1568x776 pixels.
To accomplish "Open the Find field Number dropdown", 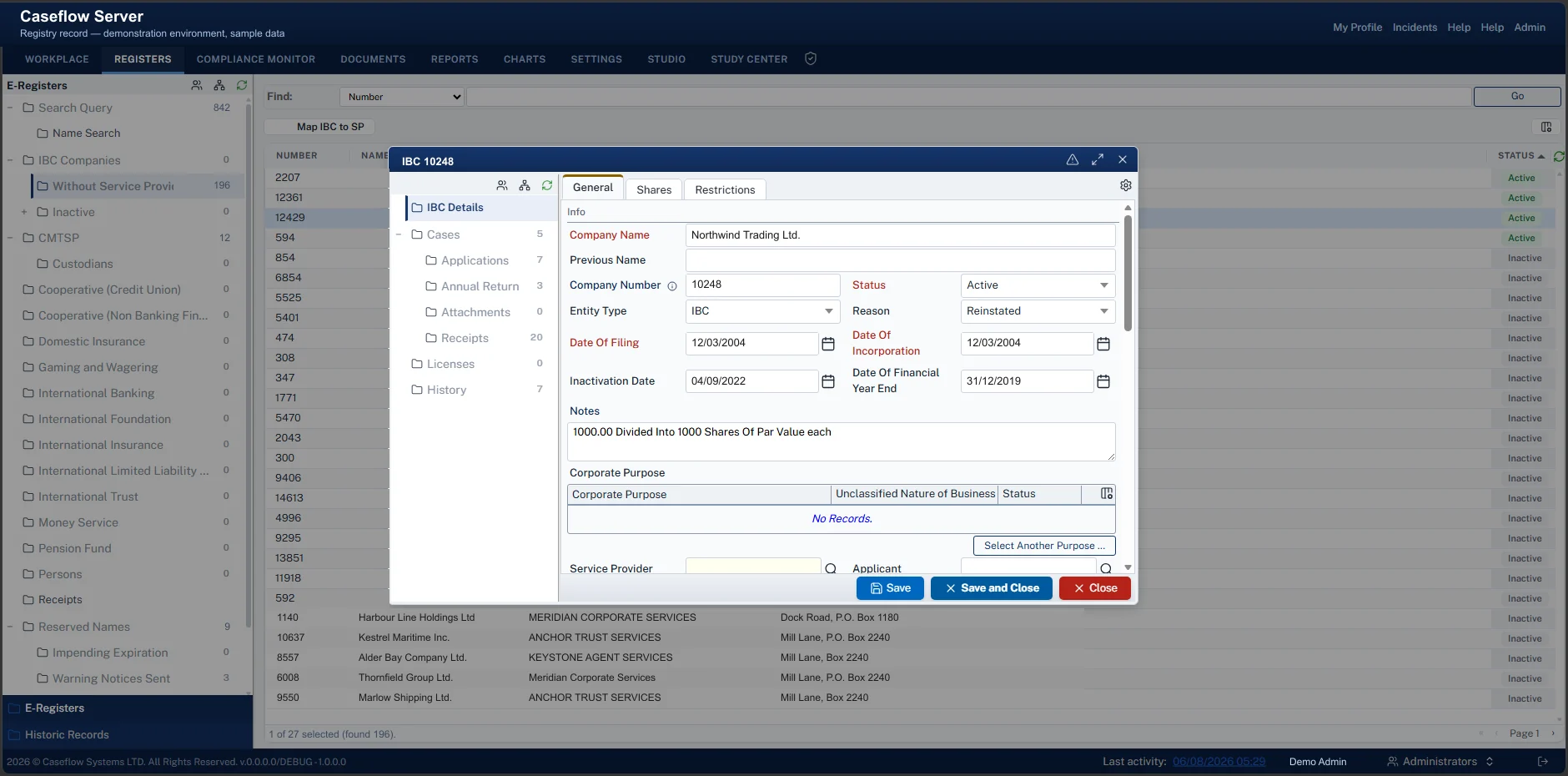I will [402, 97].
